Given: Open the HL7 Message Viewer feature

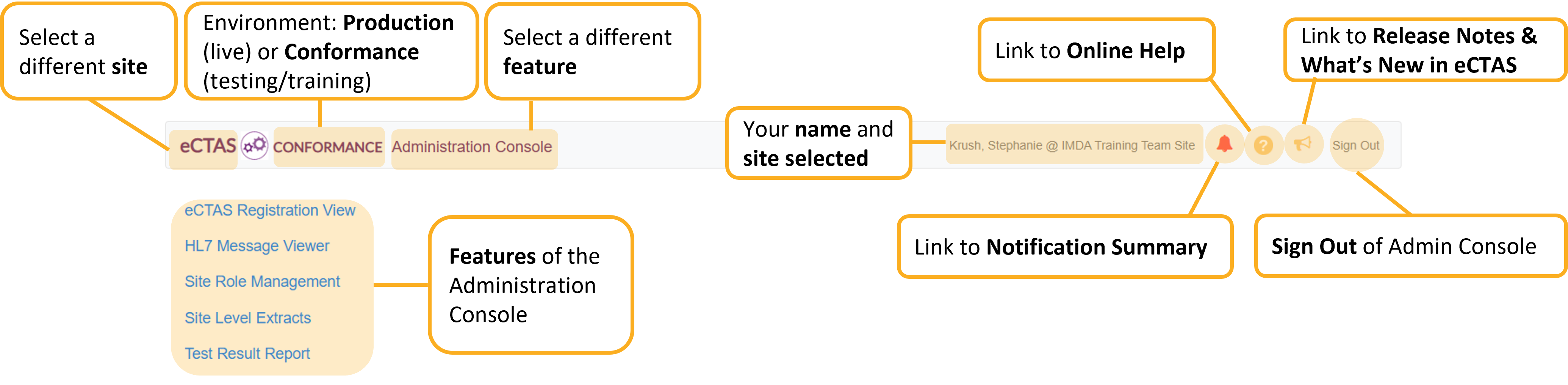Looking at the screenshot, I should coord(257,246).
